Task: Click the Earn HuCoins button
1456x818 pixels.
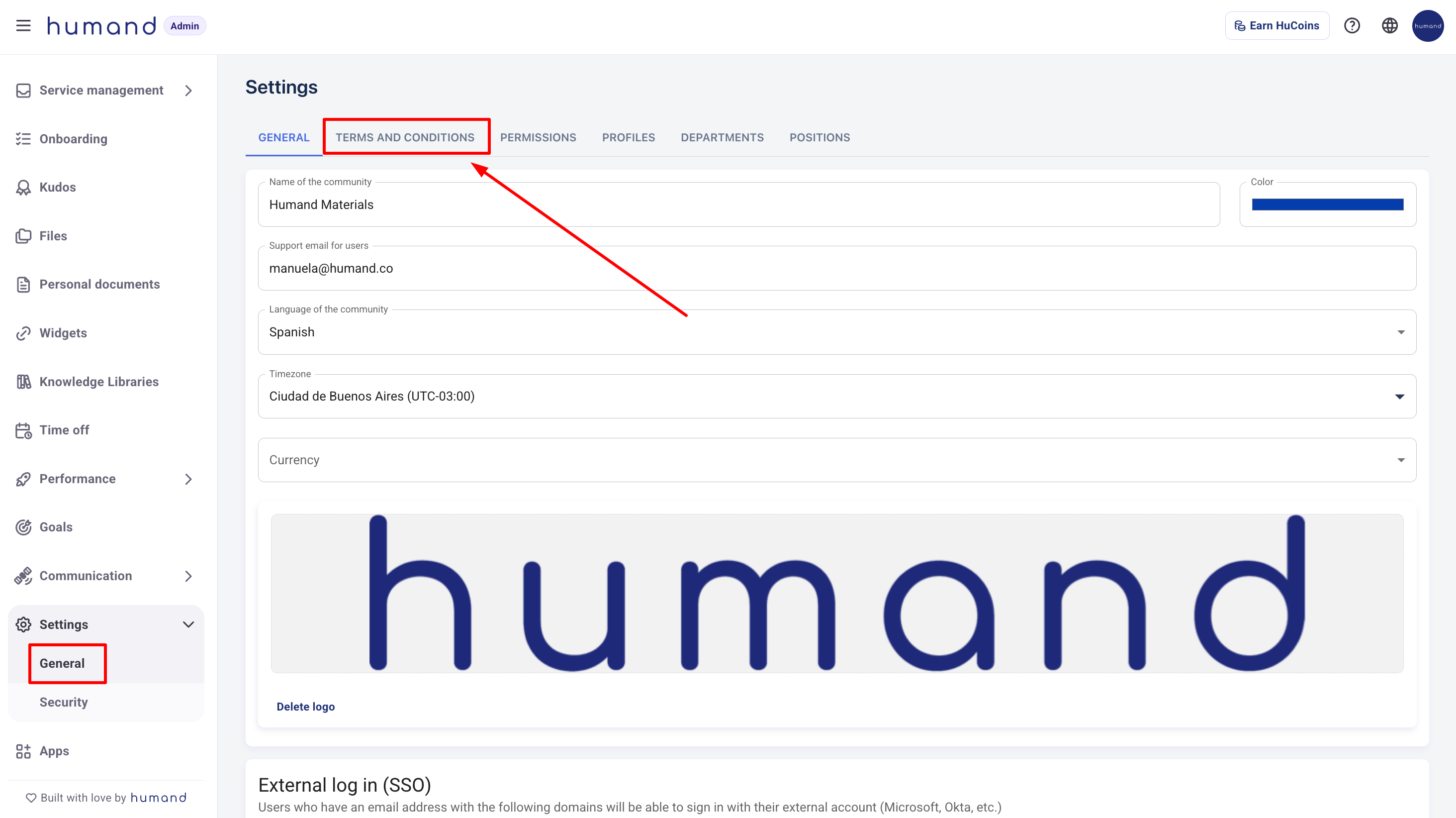Action: coord(1276,25)
